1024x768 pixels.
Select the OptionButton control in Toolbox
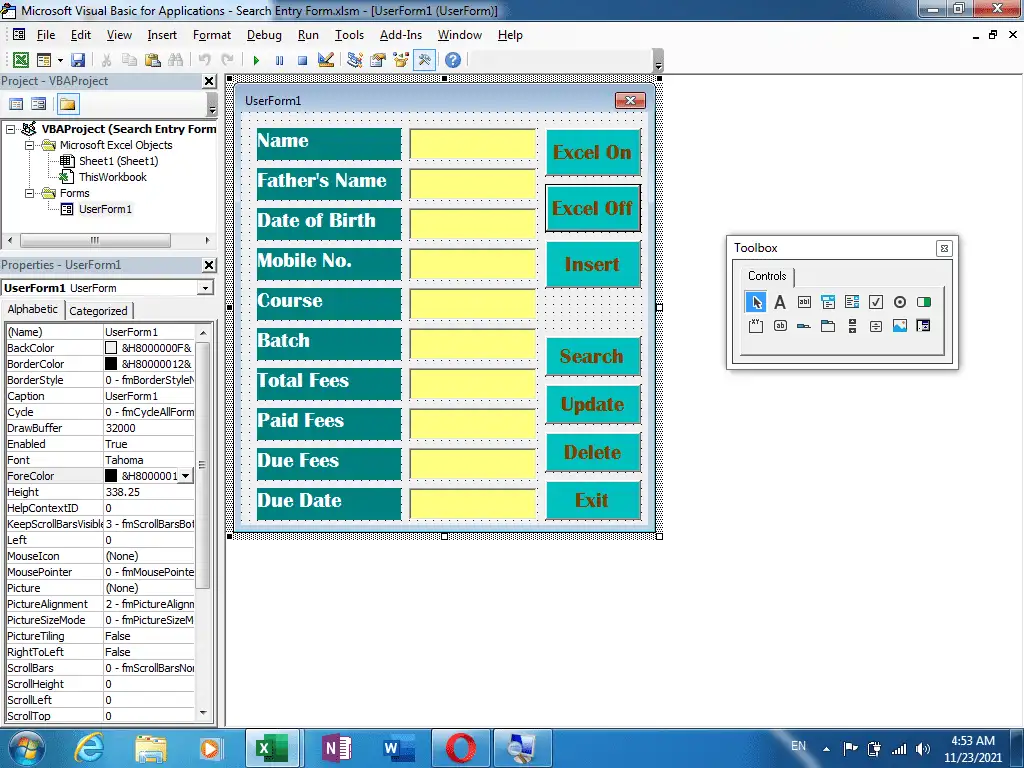pos(900,302)
